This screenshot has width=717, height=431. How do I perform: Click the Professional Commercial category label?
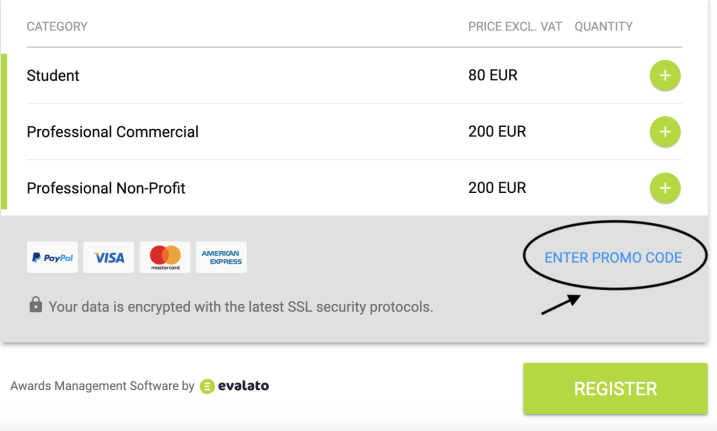(x=112, y=132)
